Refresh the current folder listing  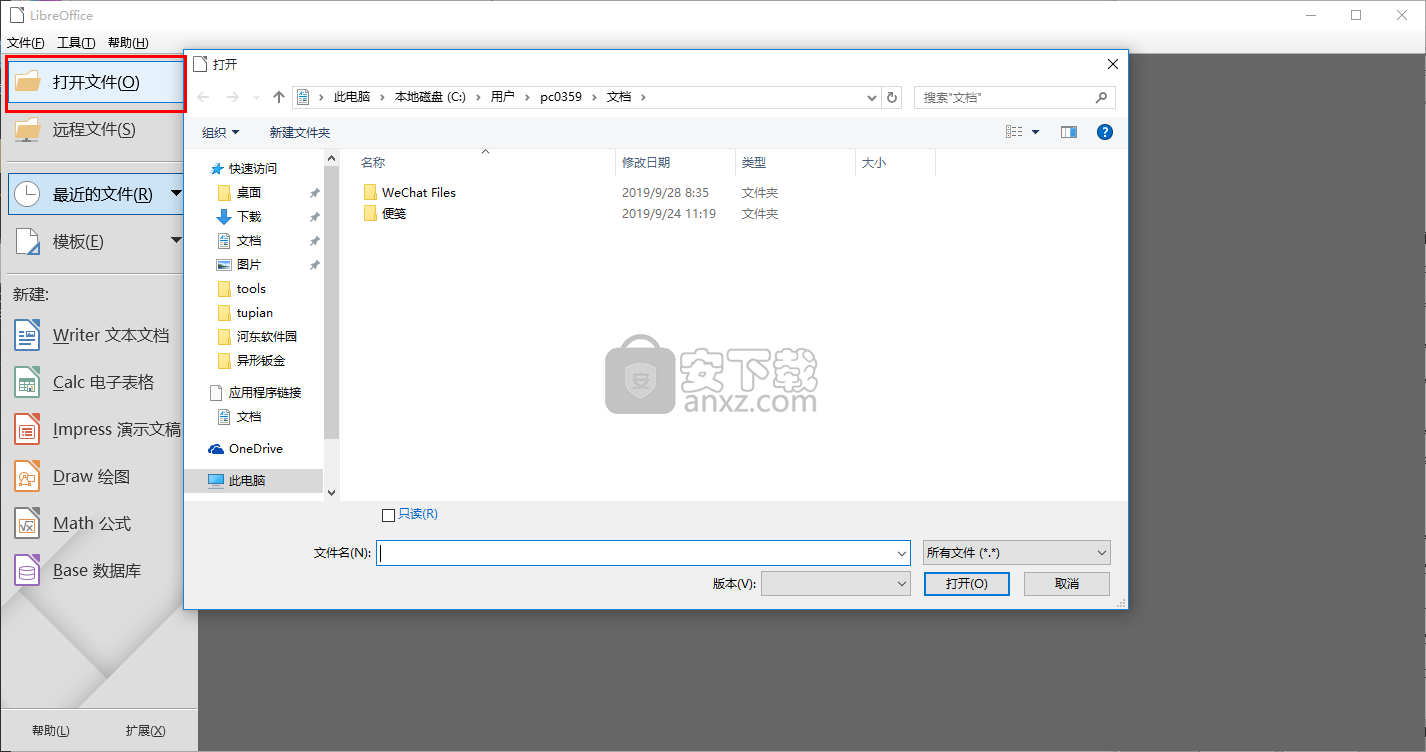tap(893, 97)
